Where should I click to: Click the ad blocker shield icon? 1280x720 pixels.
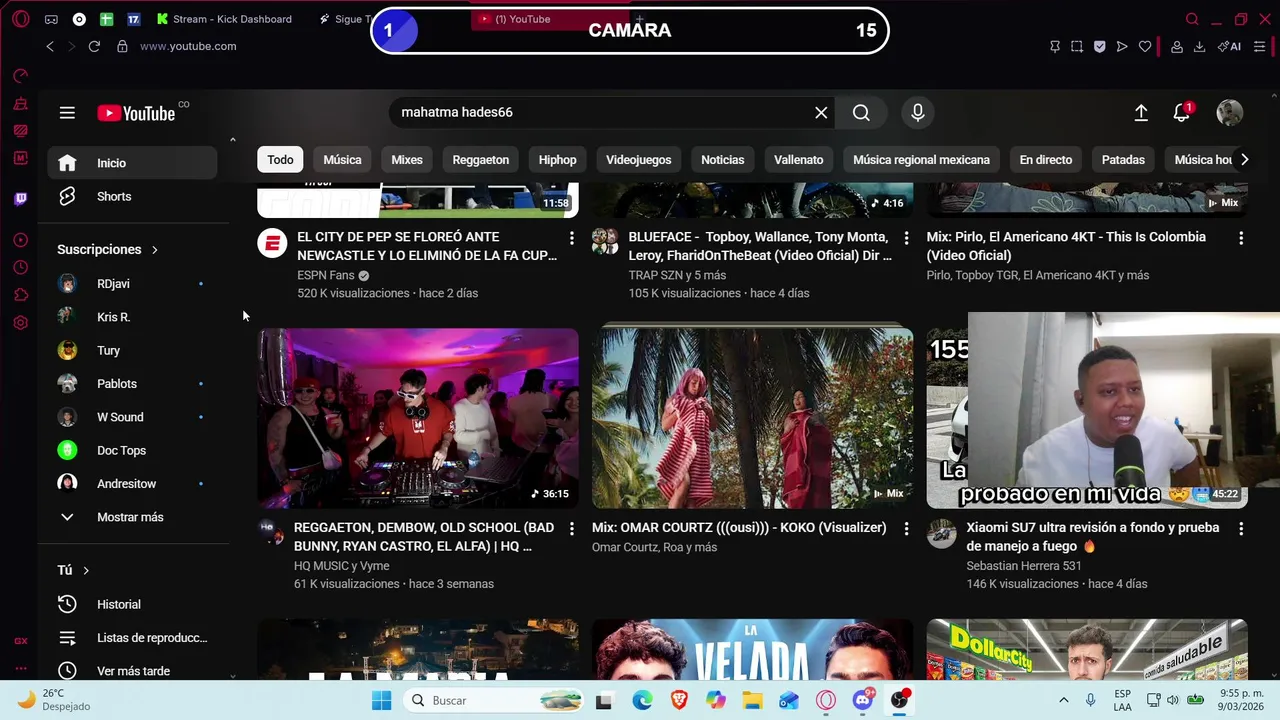click(x=1099, y=46)
